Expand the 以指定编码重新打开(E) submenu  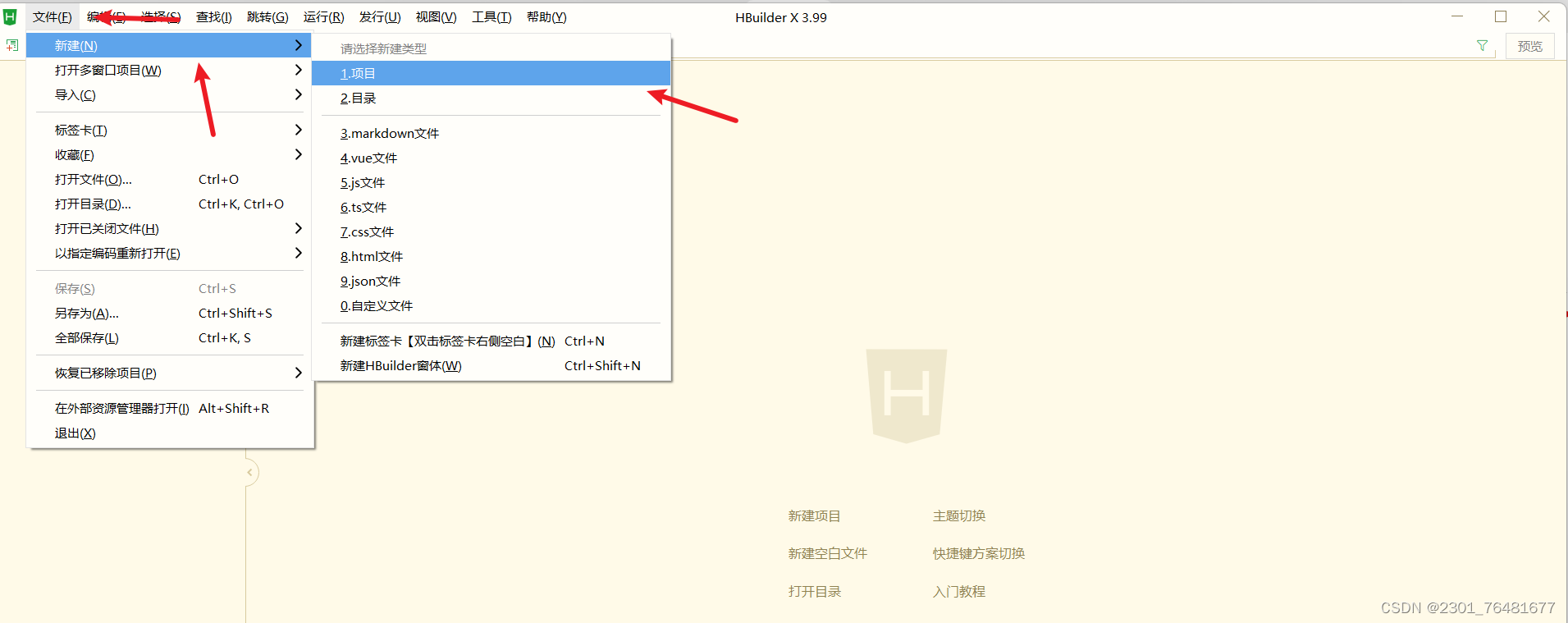coord(169,254)
